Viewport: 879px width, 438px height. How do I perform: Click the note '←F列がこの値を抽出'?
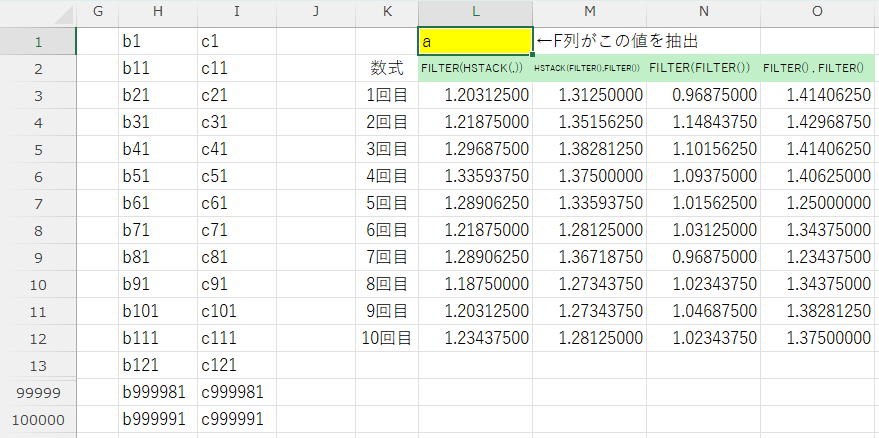(x=617, y=42)
